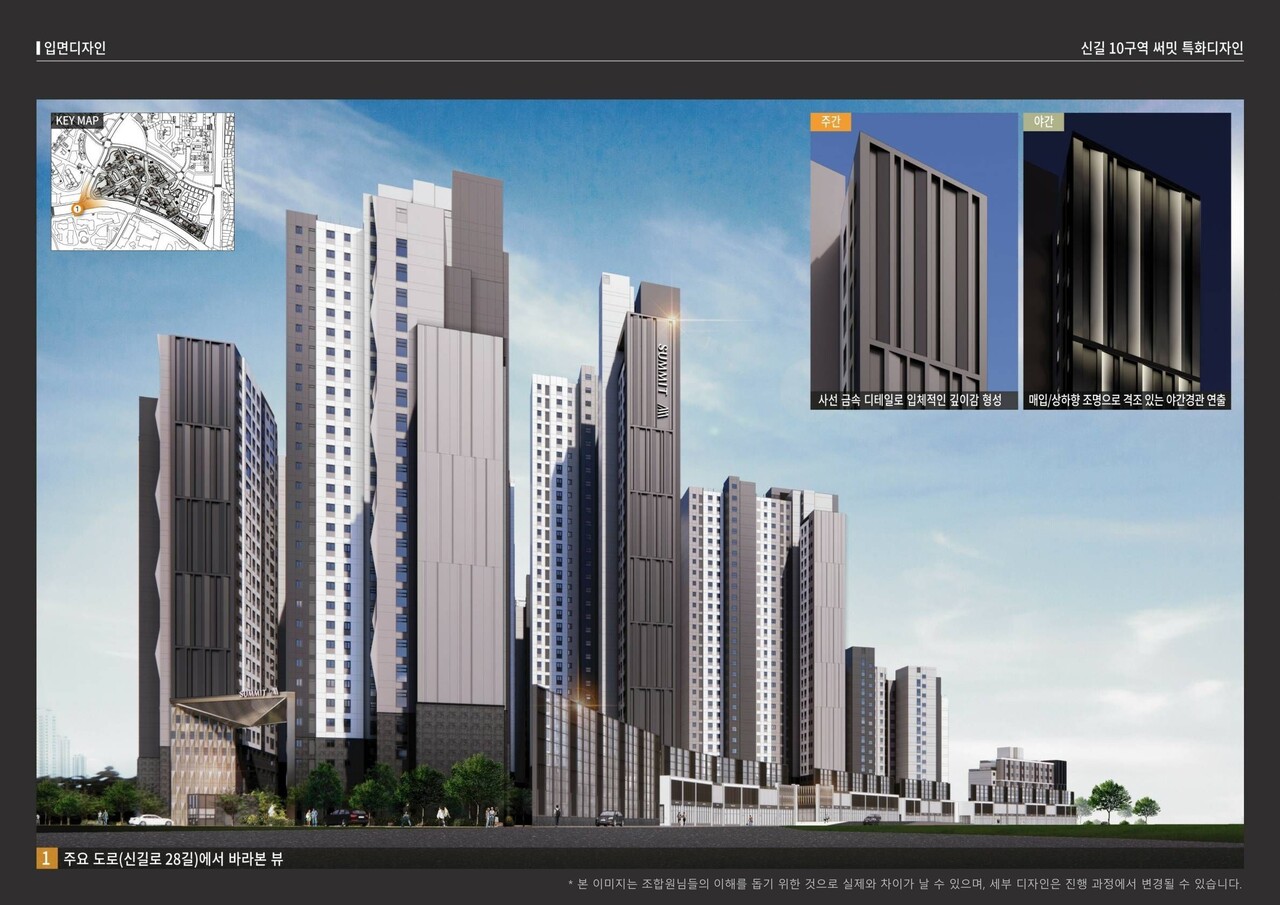Click the white car near the entrance gate

(x=151, y=820)
